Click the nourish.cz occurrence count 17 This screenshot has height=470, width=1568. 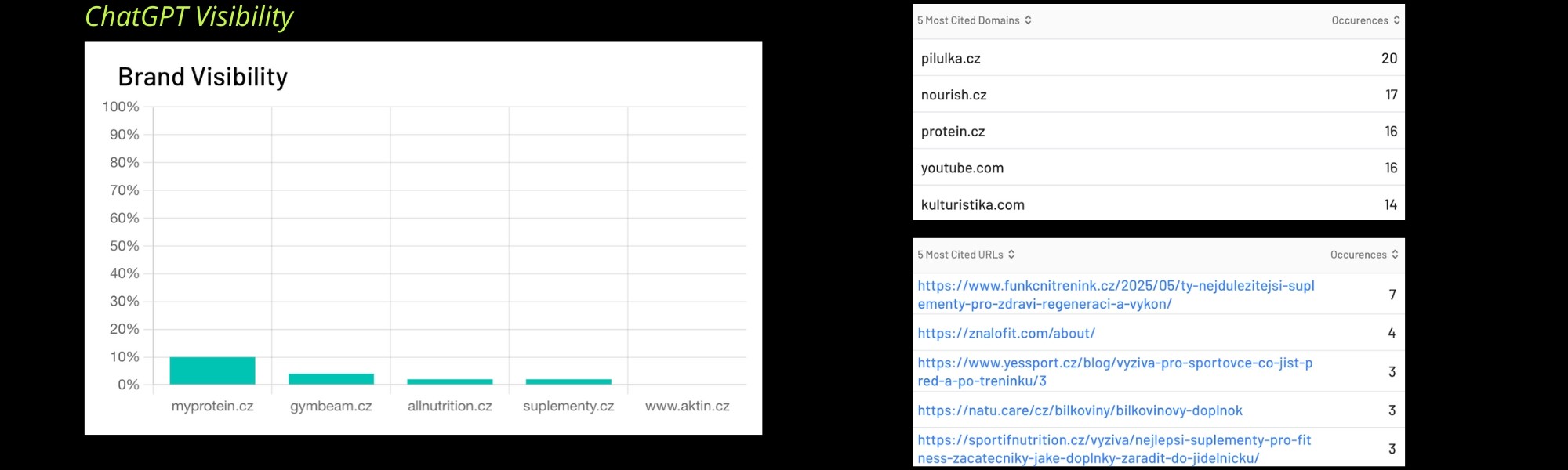(1392, 95)
